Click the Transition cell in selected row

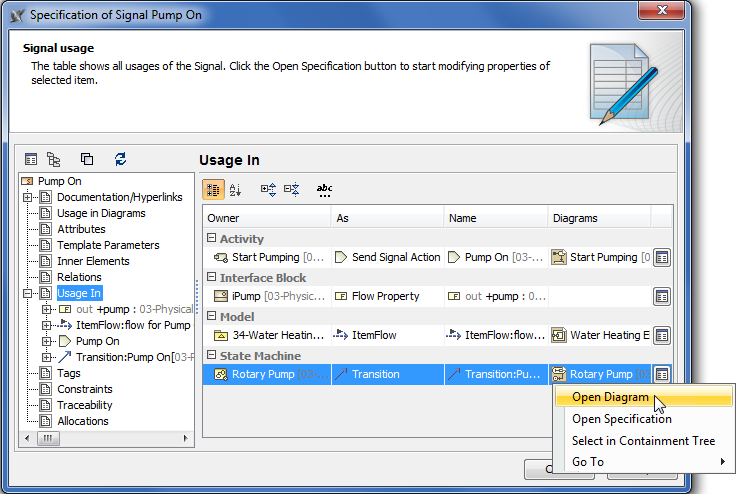388,374
